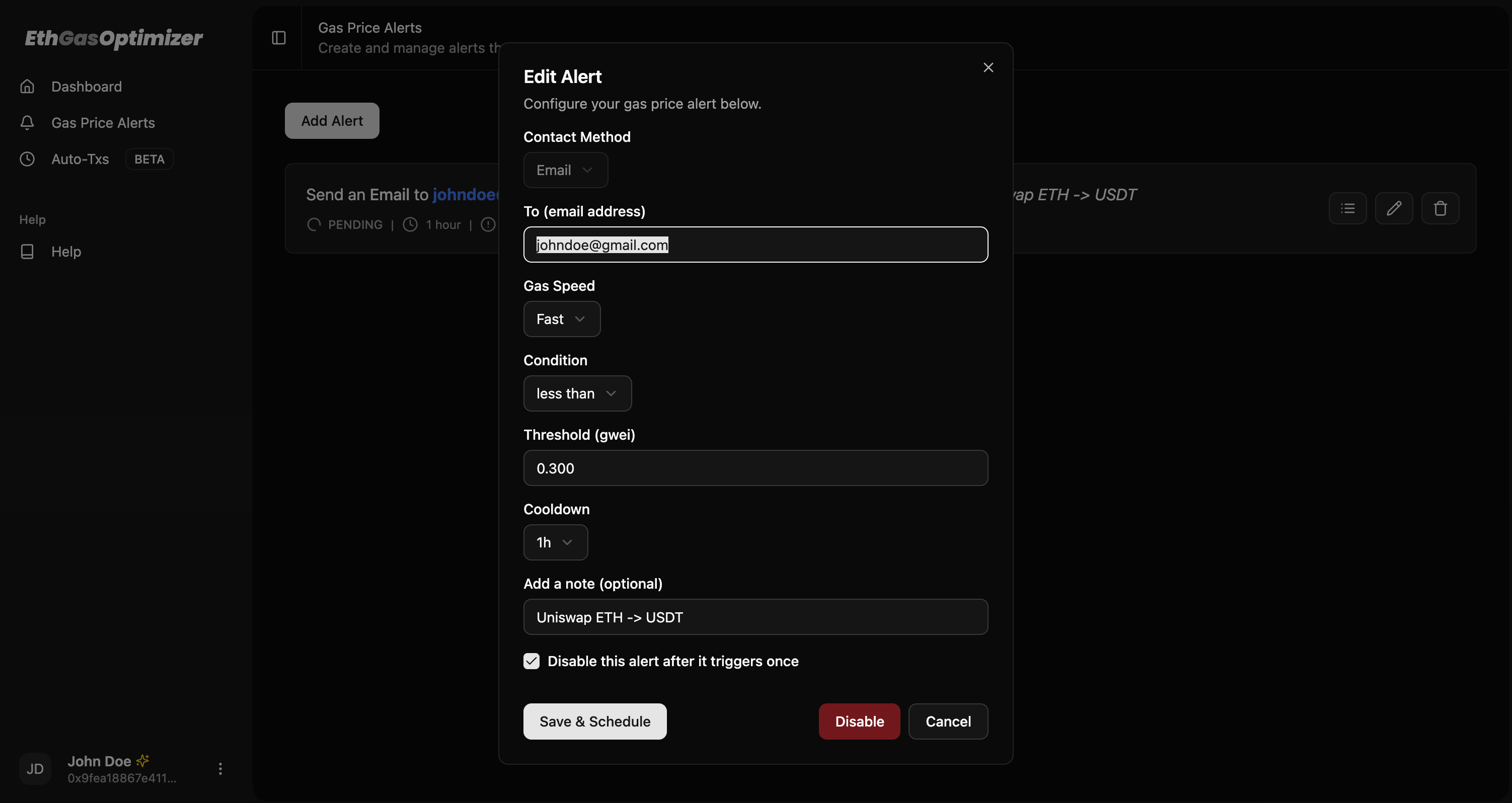Image resolution: width=1512 pixels, height=803 pixels.
Task: Select Gas Price Alerts in sidebar
Action: click(103, 123)
